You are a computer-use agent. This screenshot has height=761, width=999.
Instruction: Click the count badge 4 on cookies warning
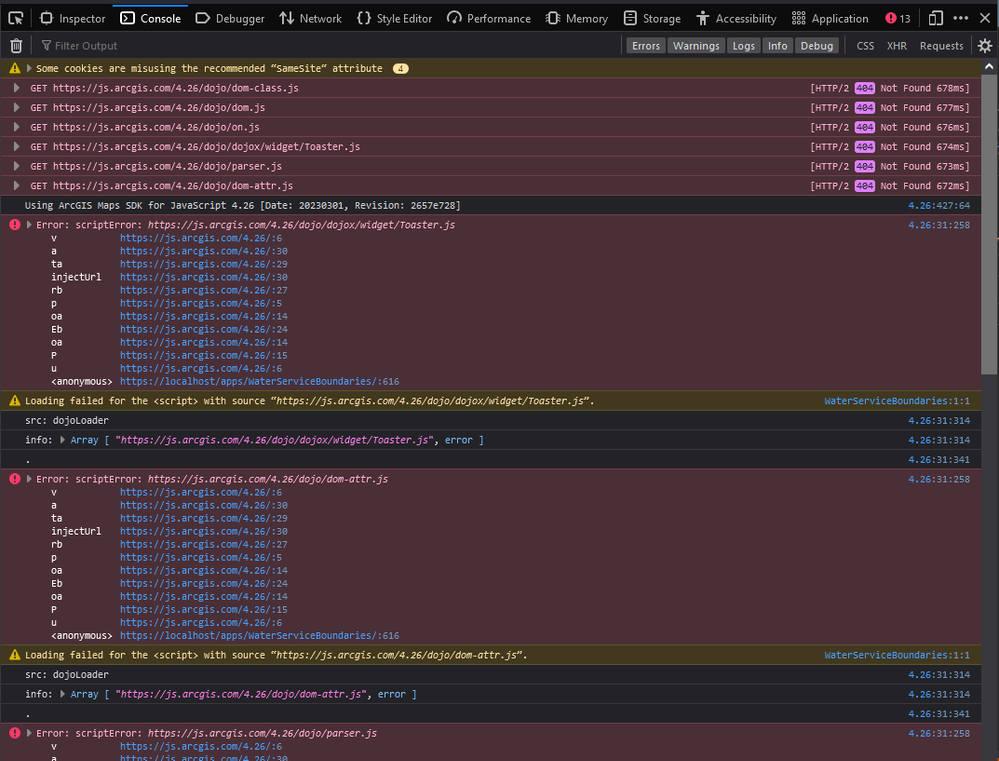pyautogui.click(x=400, y=69)
